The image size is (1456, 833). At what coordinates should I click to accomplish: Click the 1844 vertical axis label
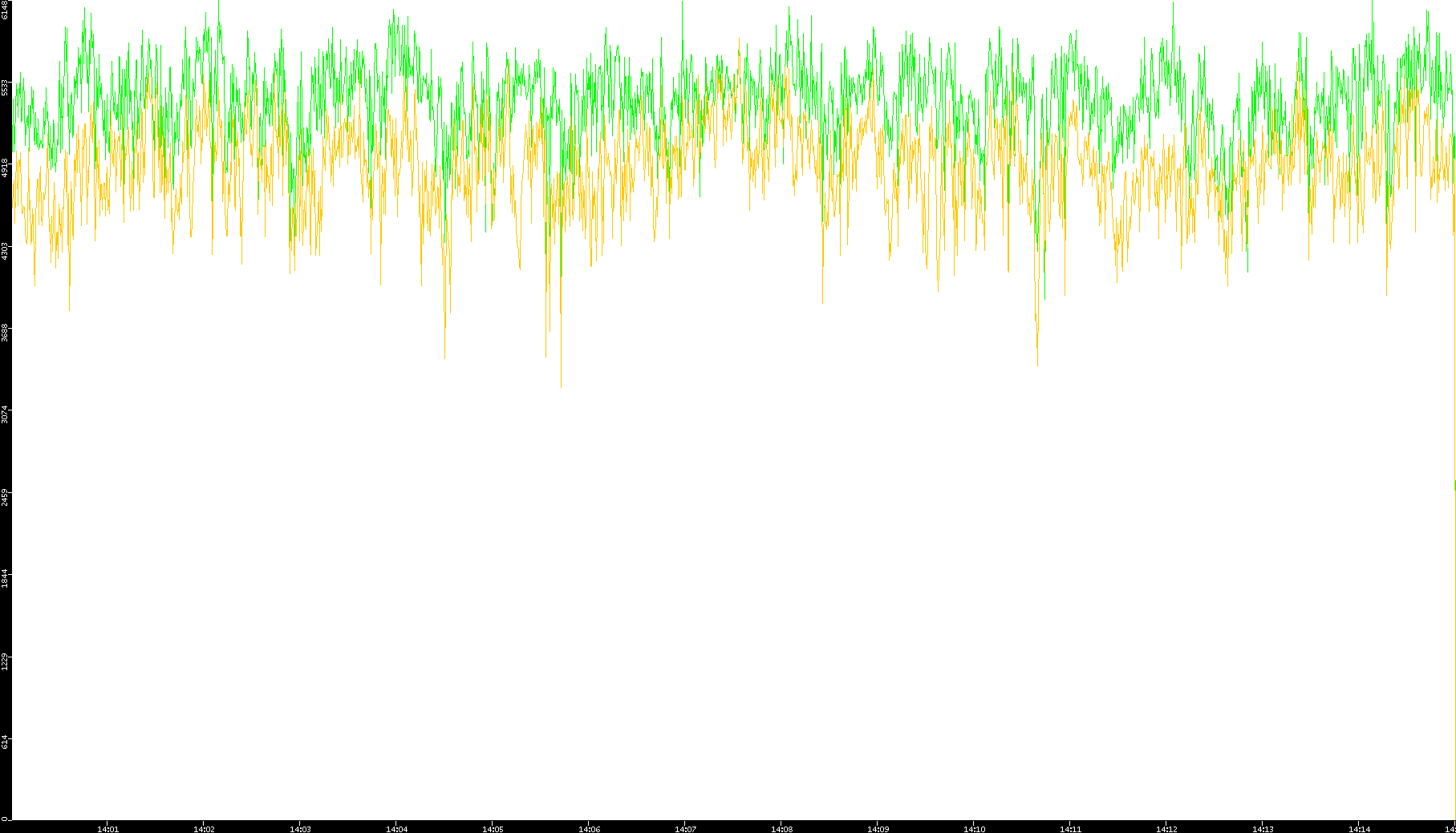(5, 579)
